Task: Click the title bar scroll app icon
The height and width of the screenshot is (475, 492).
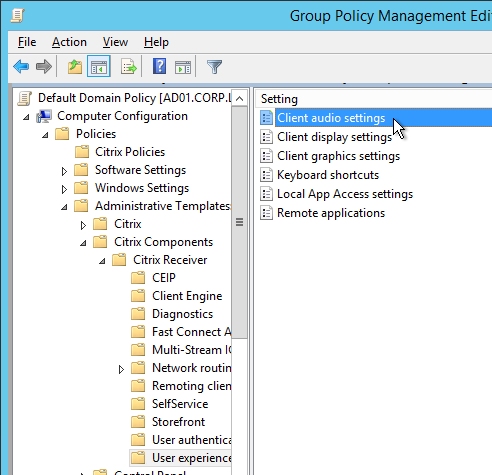Action: point(17,16)
